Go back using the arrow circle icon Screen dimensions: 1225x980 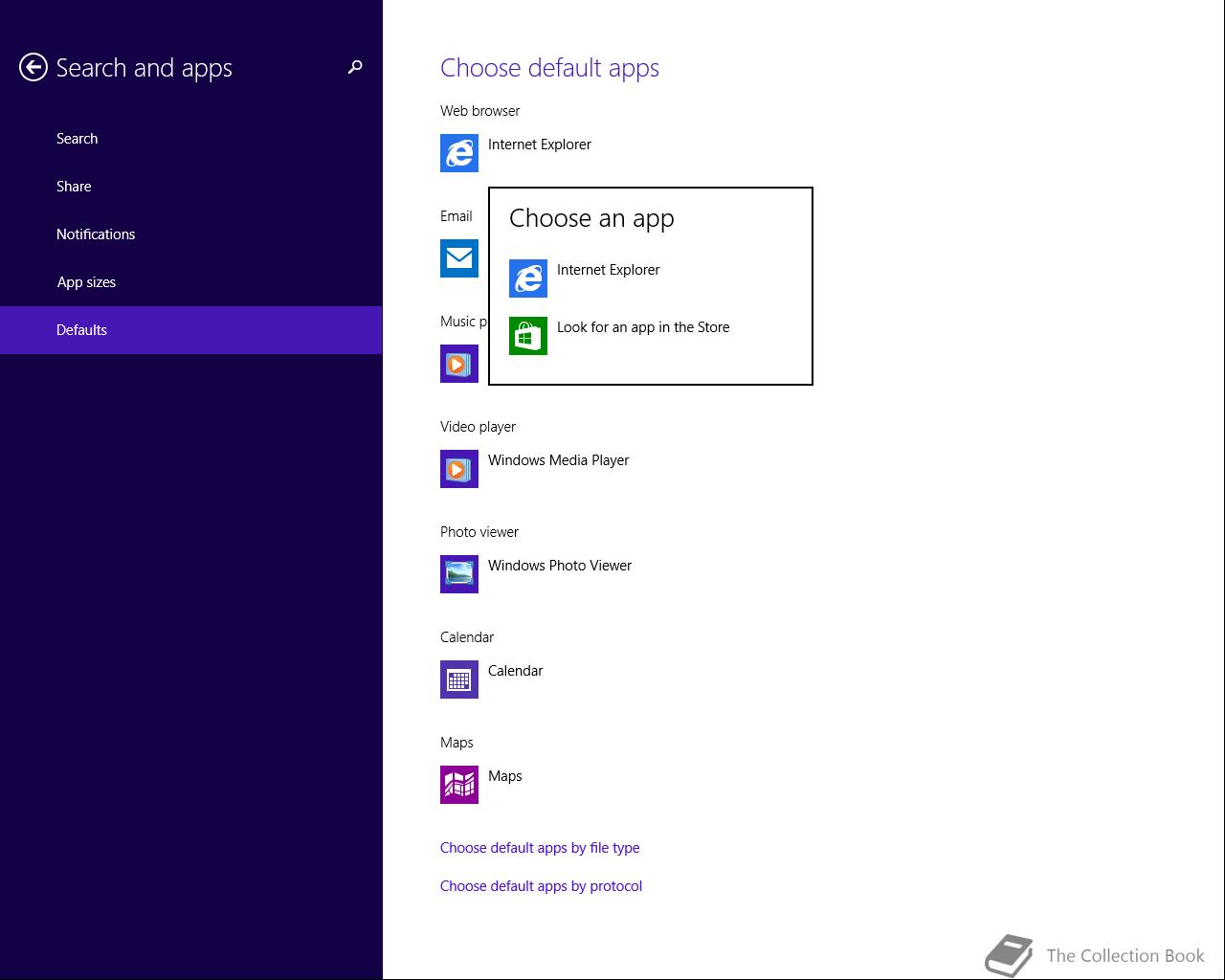click(33, 67)
